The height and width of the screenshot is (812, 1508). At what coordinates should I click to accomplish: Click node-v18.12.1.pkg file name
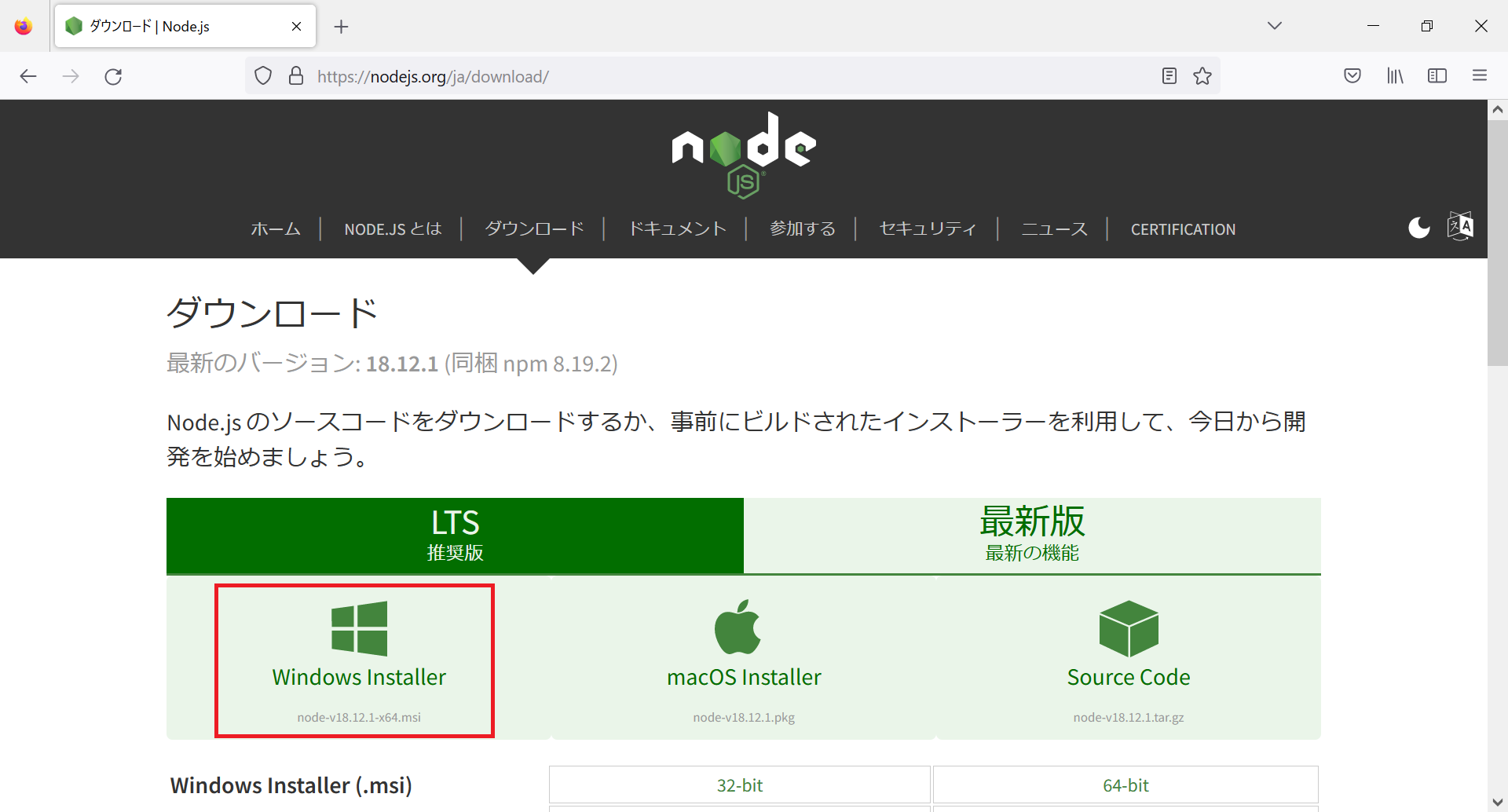[744, 717]
